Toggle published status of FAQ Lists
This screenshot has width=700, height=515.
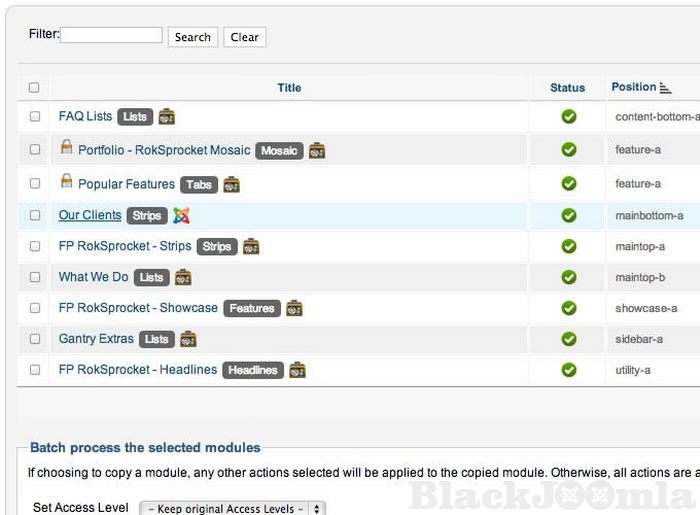tap(568, 117)
